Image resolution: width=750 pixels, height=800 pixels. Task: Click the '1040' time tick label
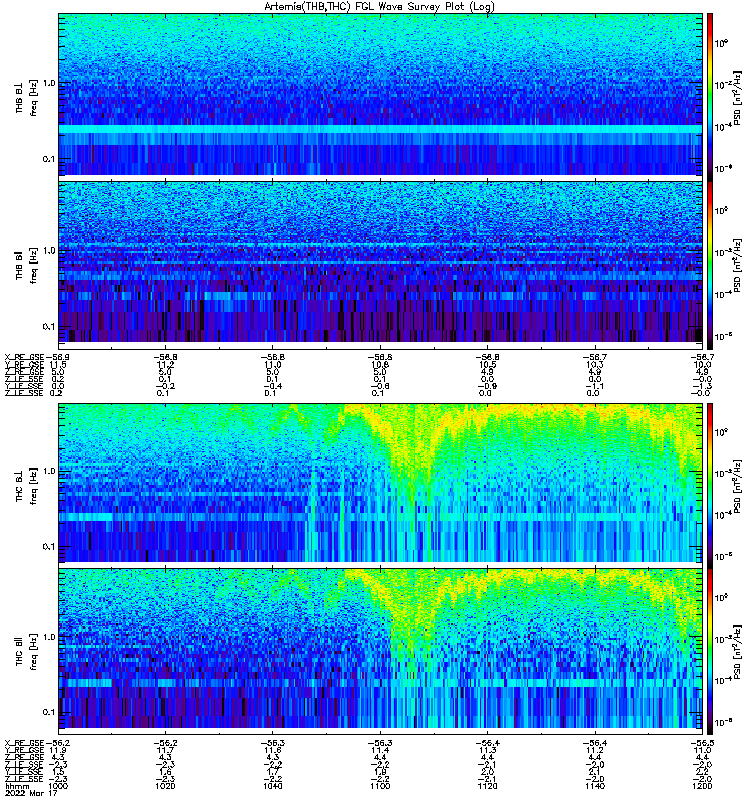[x=272, y=786]
